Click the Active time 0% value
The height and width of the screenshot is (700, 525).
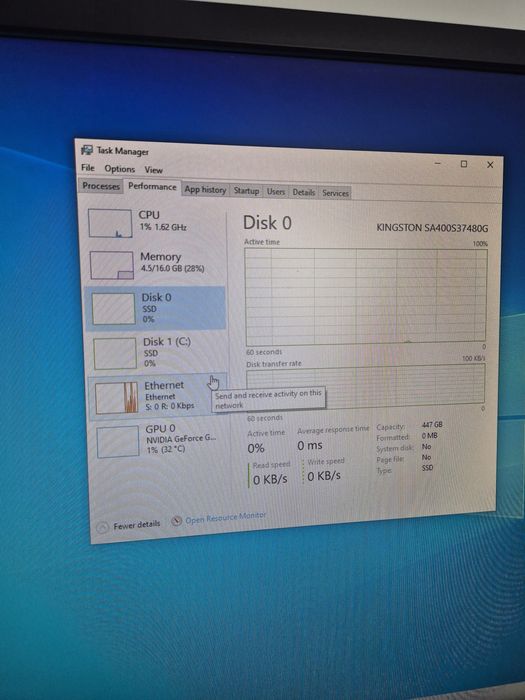(x=256, y=448)
